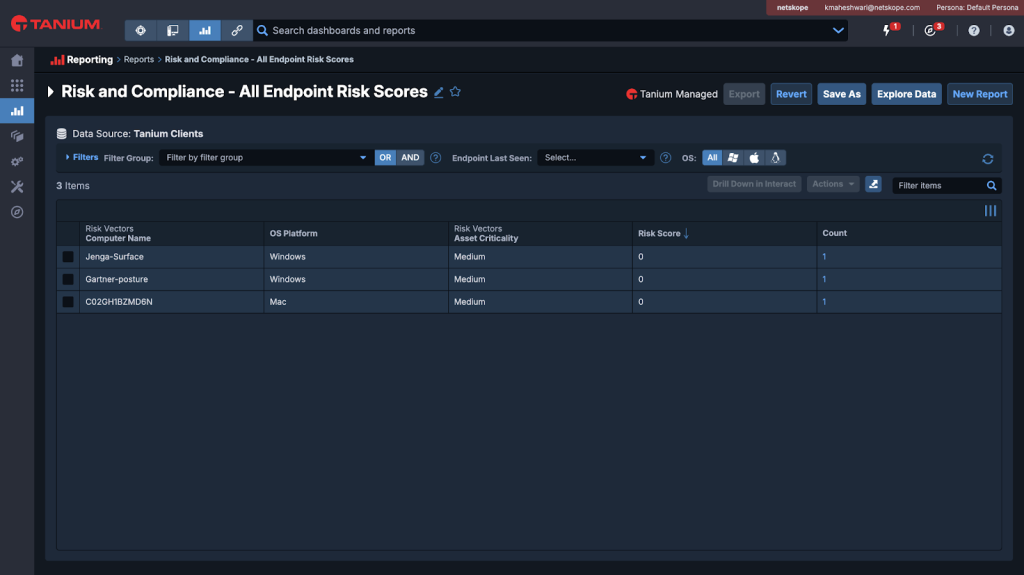
Task: Set OS filter to All
Action: pyautogui.click(x=712, y=157)
